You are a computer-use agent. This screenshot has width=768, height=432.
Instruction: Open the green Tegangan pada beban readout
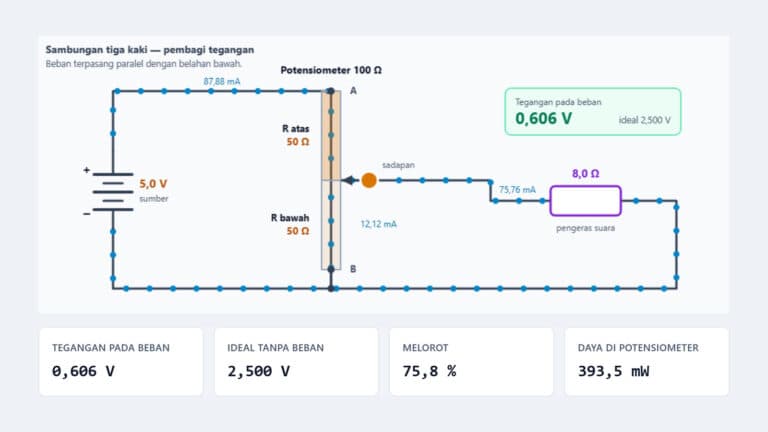click(593, 112)
